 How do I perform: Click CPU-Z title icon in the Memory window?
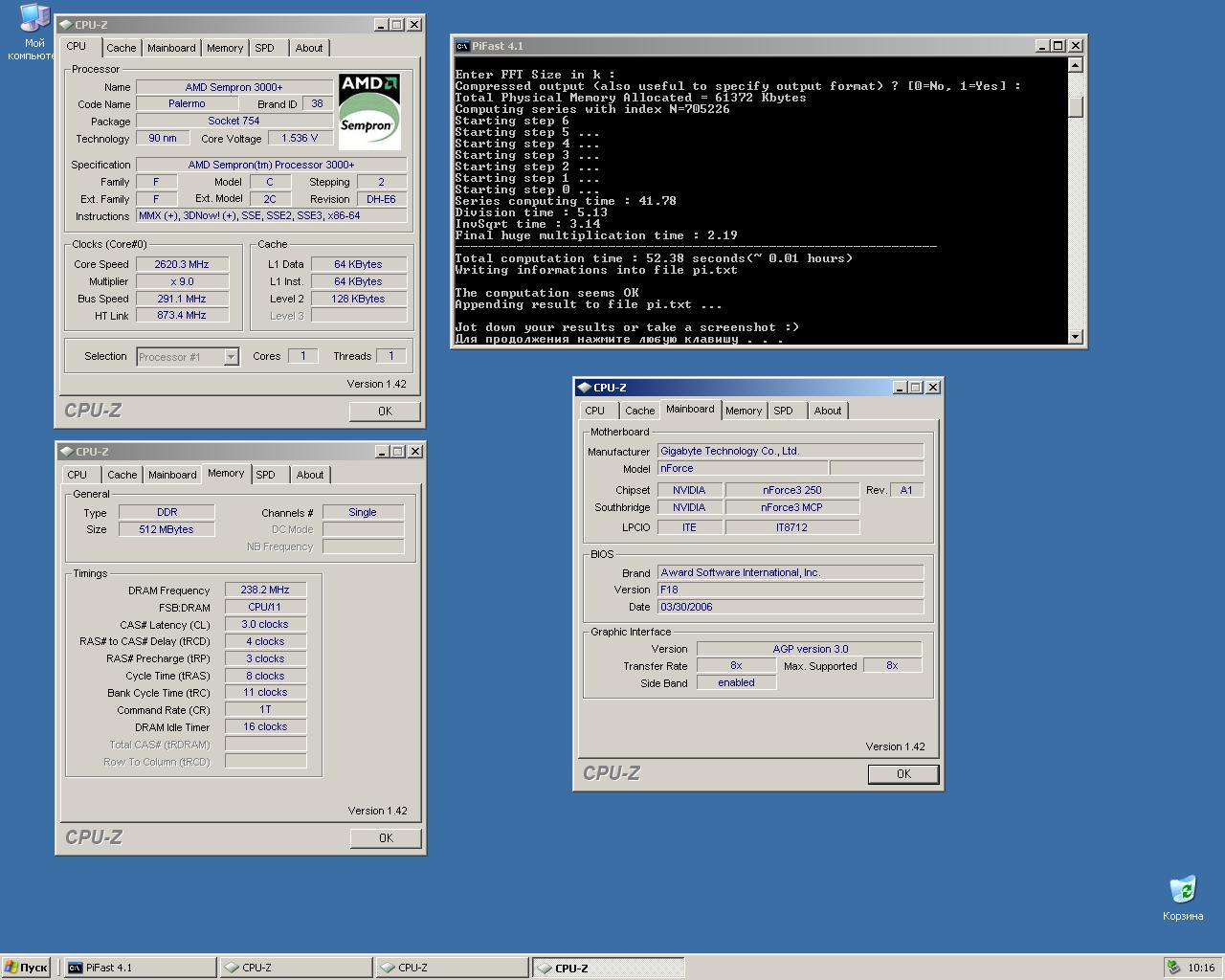click(x=66, y=452)
